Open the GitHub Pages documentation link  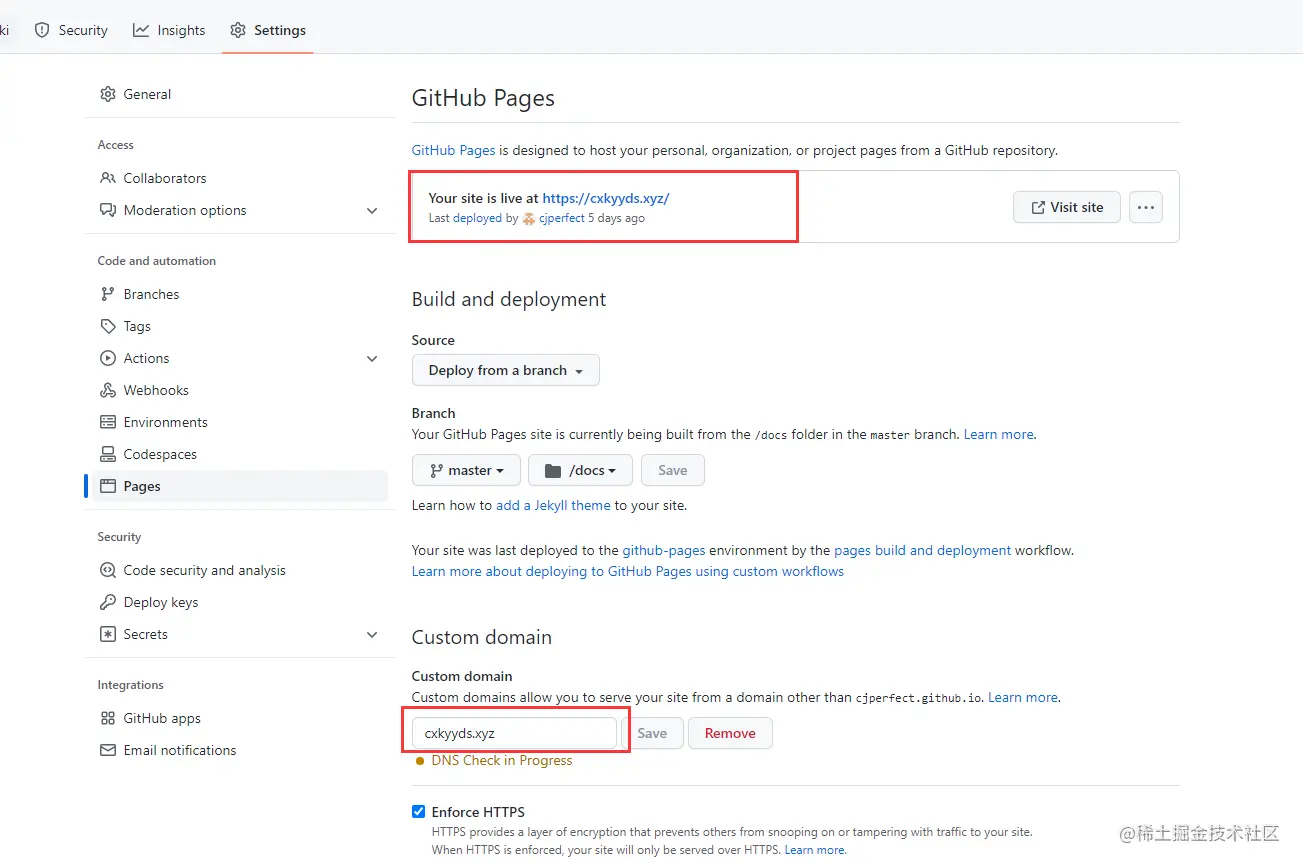(x=453, y=150)
